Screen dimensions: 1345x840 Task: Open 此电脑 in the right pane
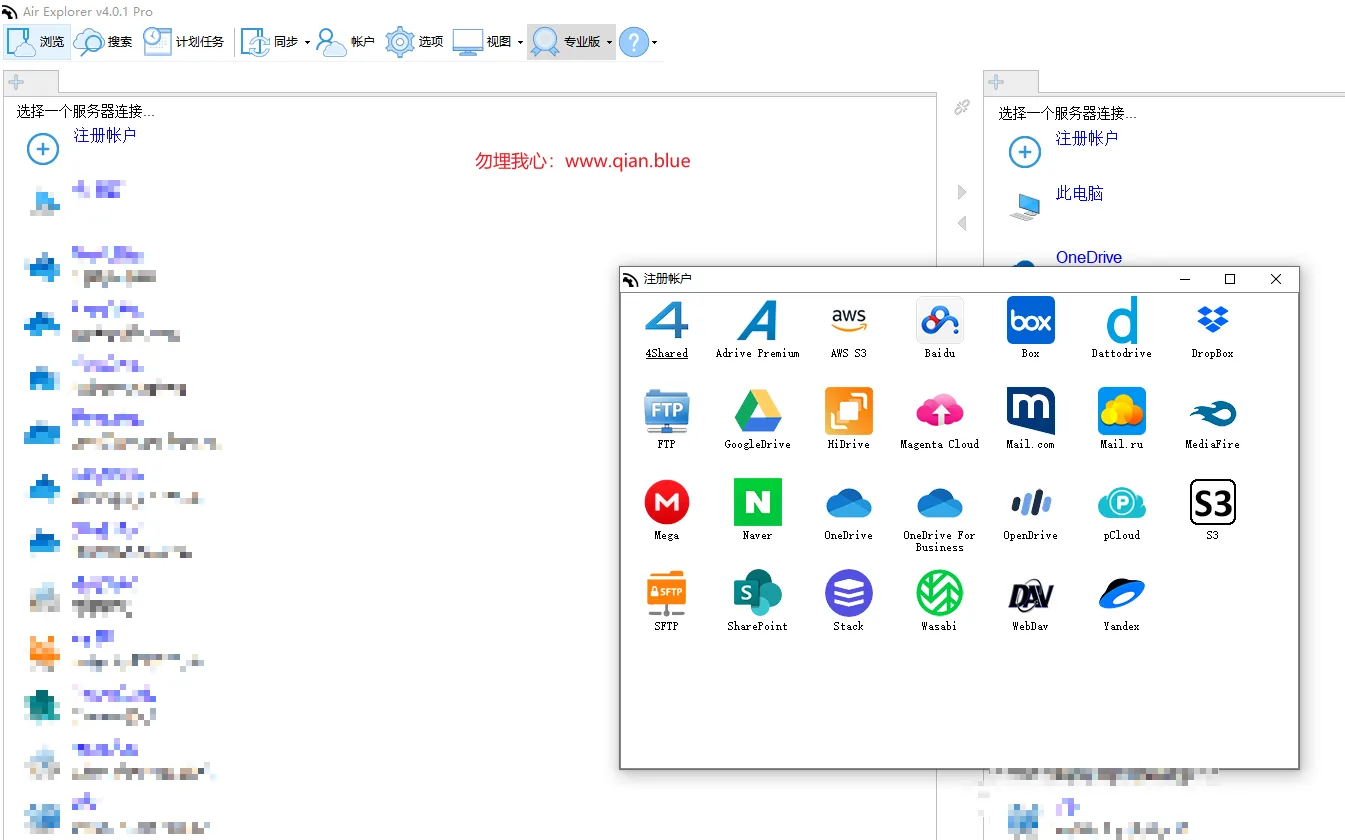[1080, 193]
